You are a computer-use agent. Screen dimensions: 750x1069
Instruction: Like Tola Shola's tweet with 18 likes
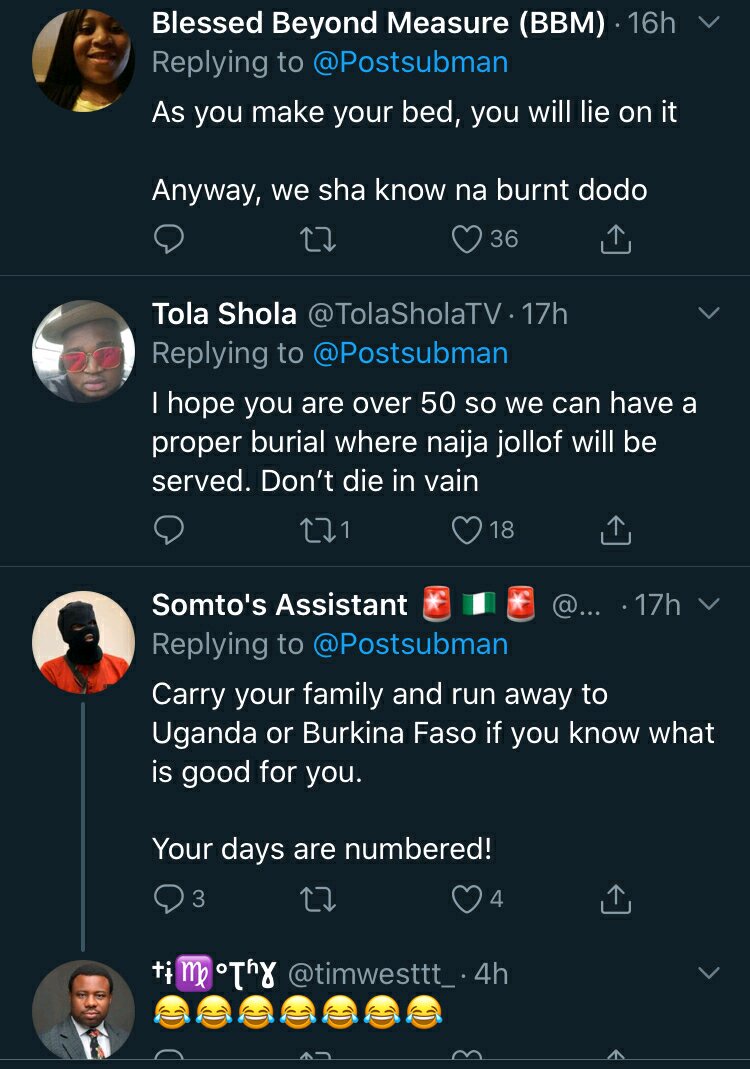pos(468,529)
